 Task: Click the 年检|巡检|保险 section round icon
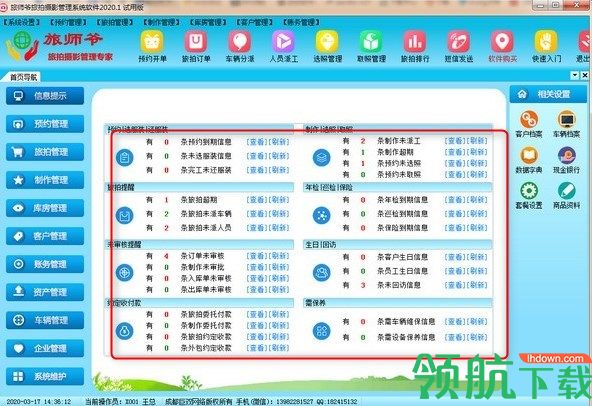pyautogui.click(x=322, y=216)
